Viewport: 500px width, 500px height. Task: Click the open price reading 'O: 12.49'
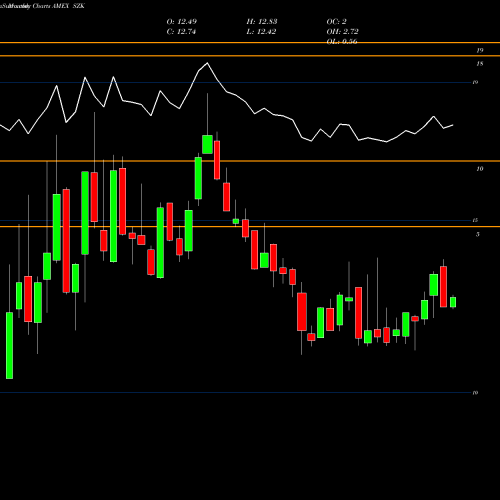[182, 22]
